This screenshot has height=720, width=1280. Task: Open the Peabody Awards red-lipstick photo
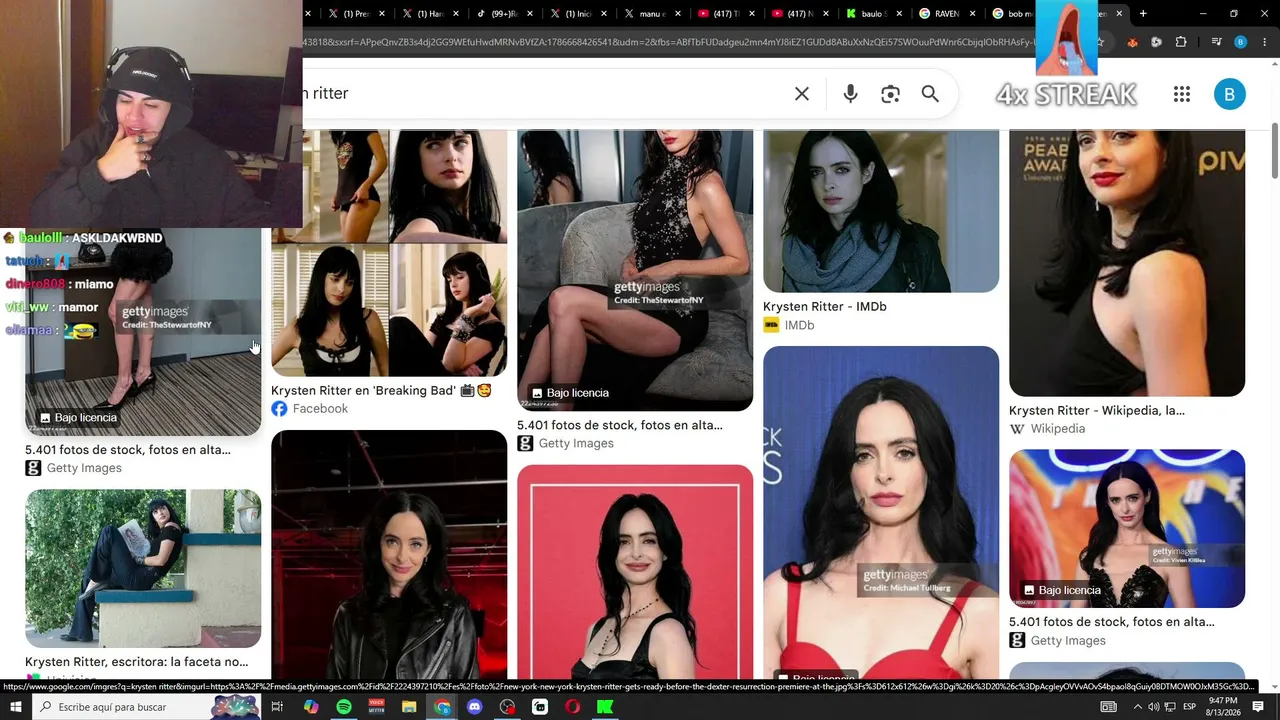(x=1127, y=263)
